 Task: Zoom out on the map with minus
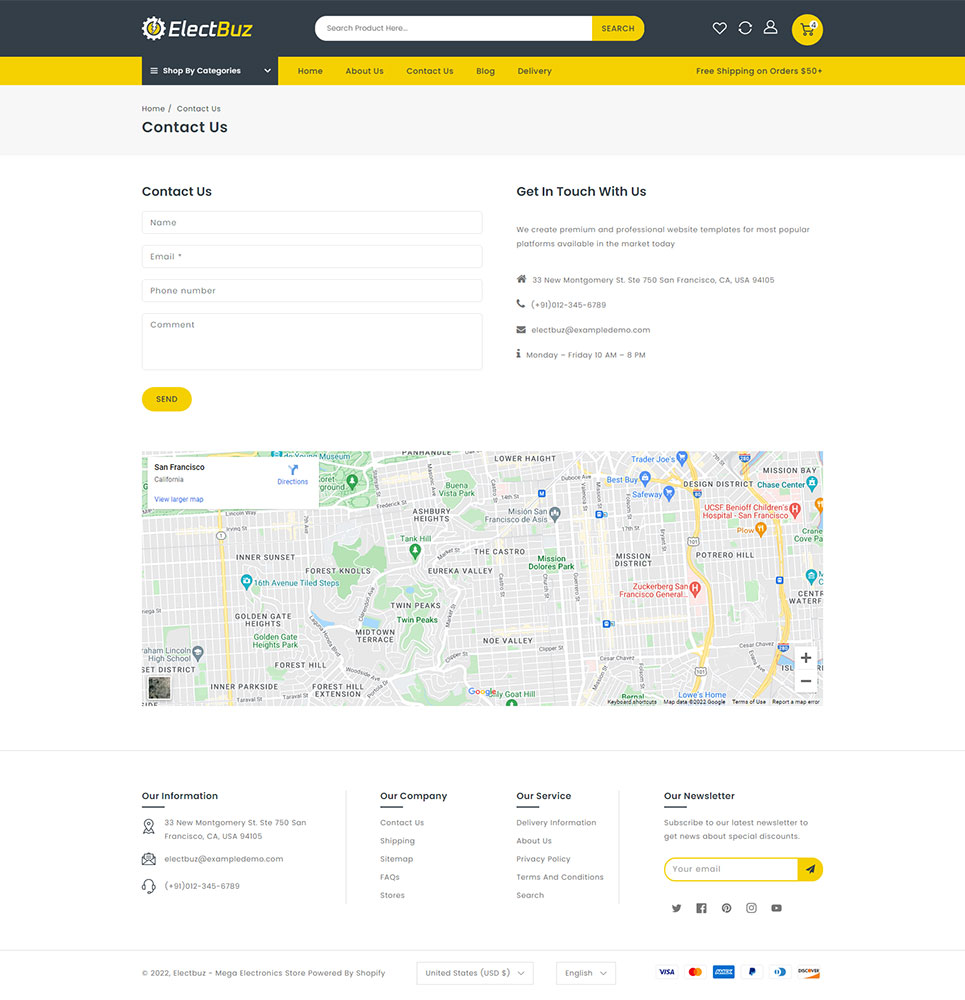[806, 681]
